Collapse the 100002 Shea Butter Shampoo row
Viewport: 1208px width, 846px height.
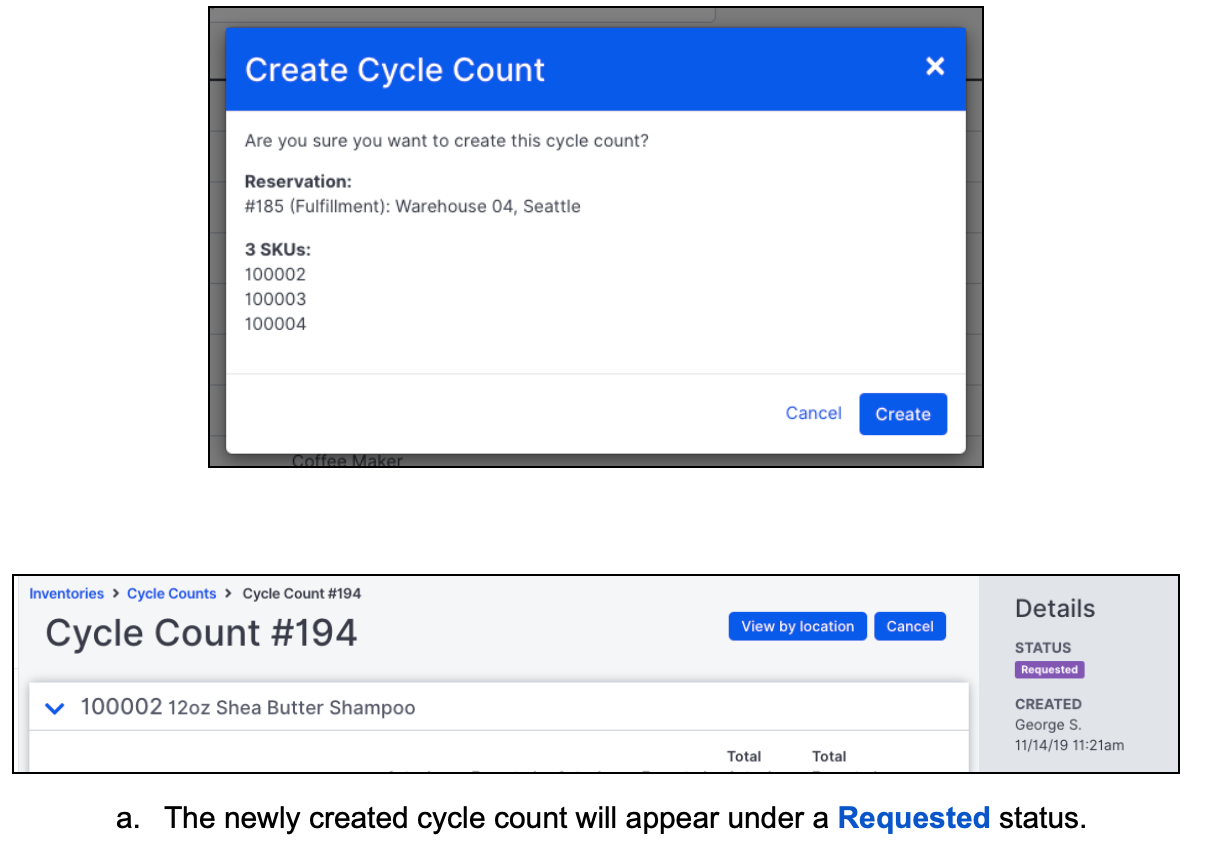point(55,707)
